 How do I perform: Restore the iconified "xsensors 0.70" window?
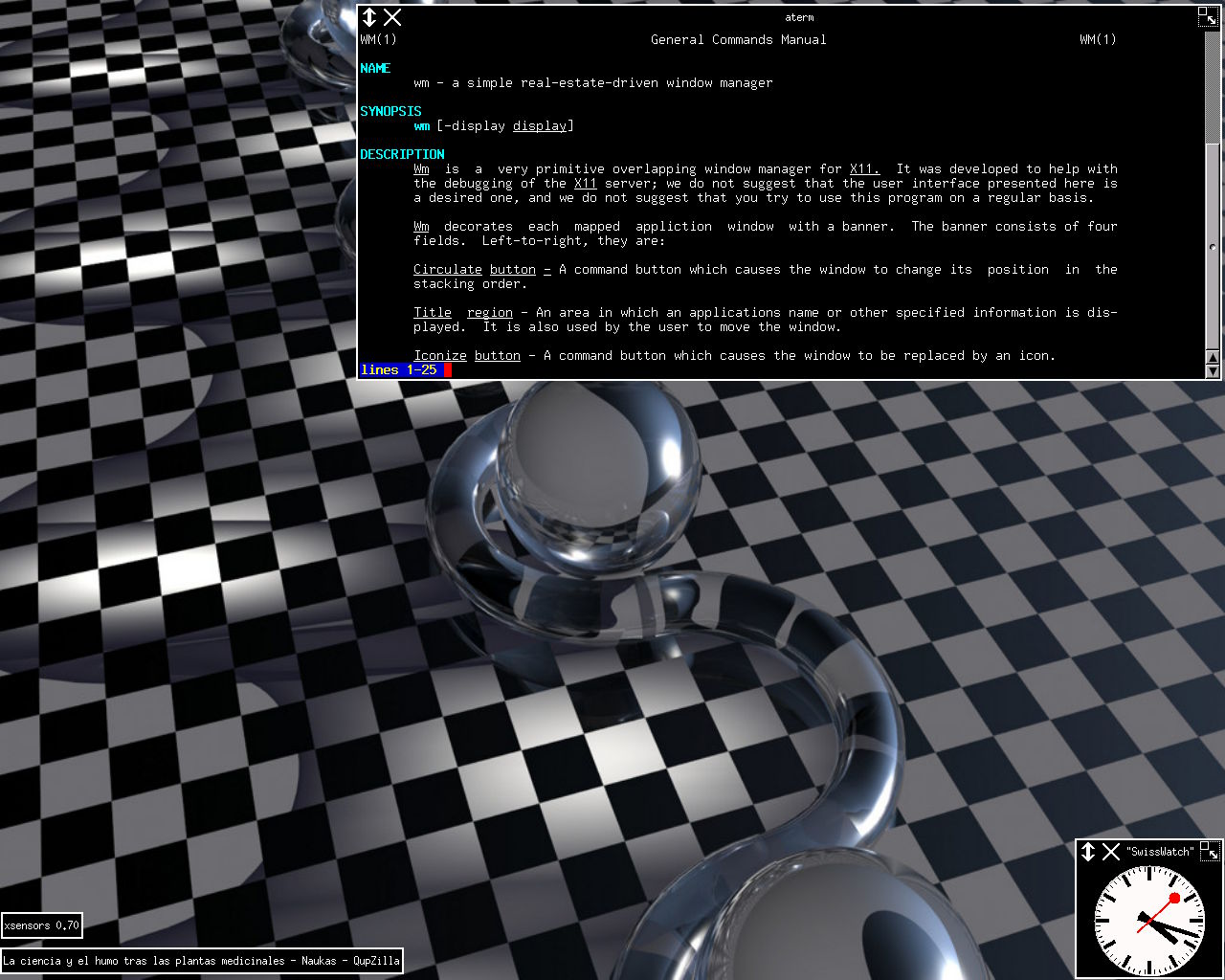pyautogui.click(x=41, y=925)
